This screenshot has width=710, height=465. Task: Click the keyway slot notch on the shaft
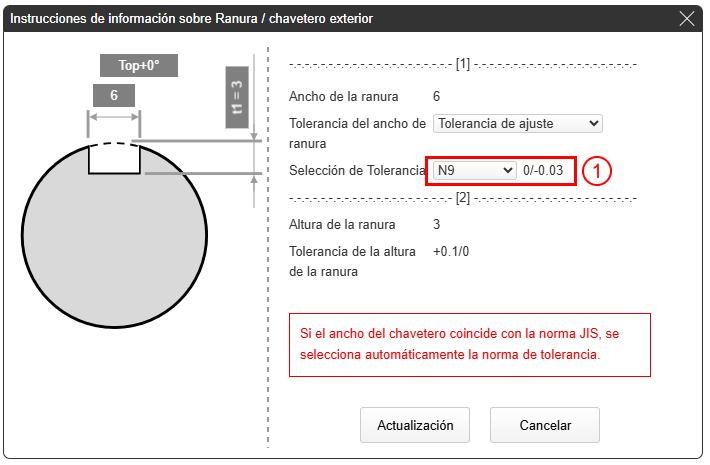tap(114, 160)
